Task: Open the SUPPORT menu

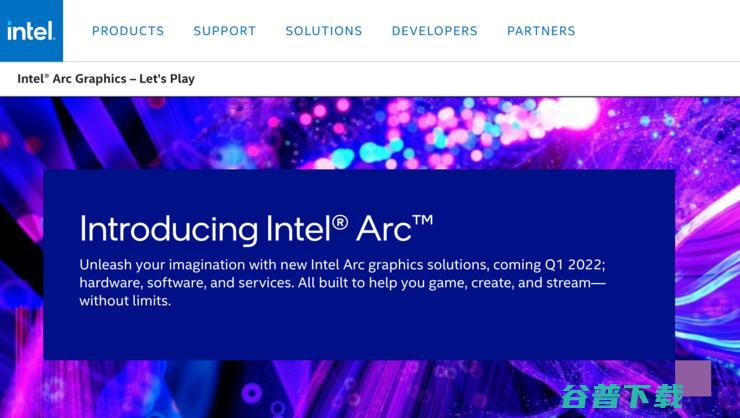Action: coord(225,31)
